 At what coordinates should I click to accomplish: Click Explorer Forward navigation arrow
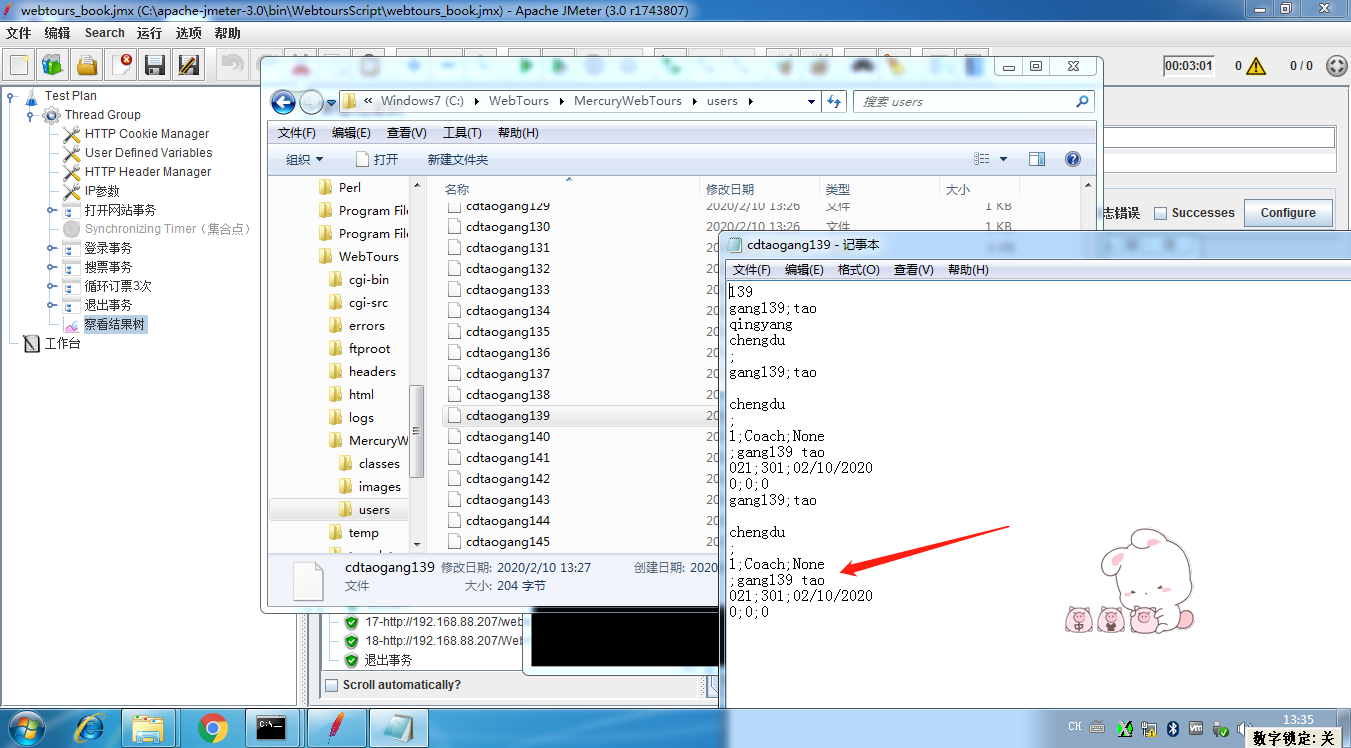pos(311,102)
